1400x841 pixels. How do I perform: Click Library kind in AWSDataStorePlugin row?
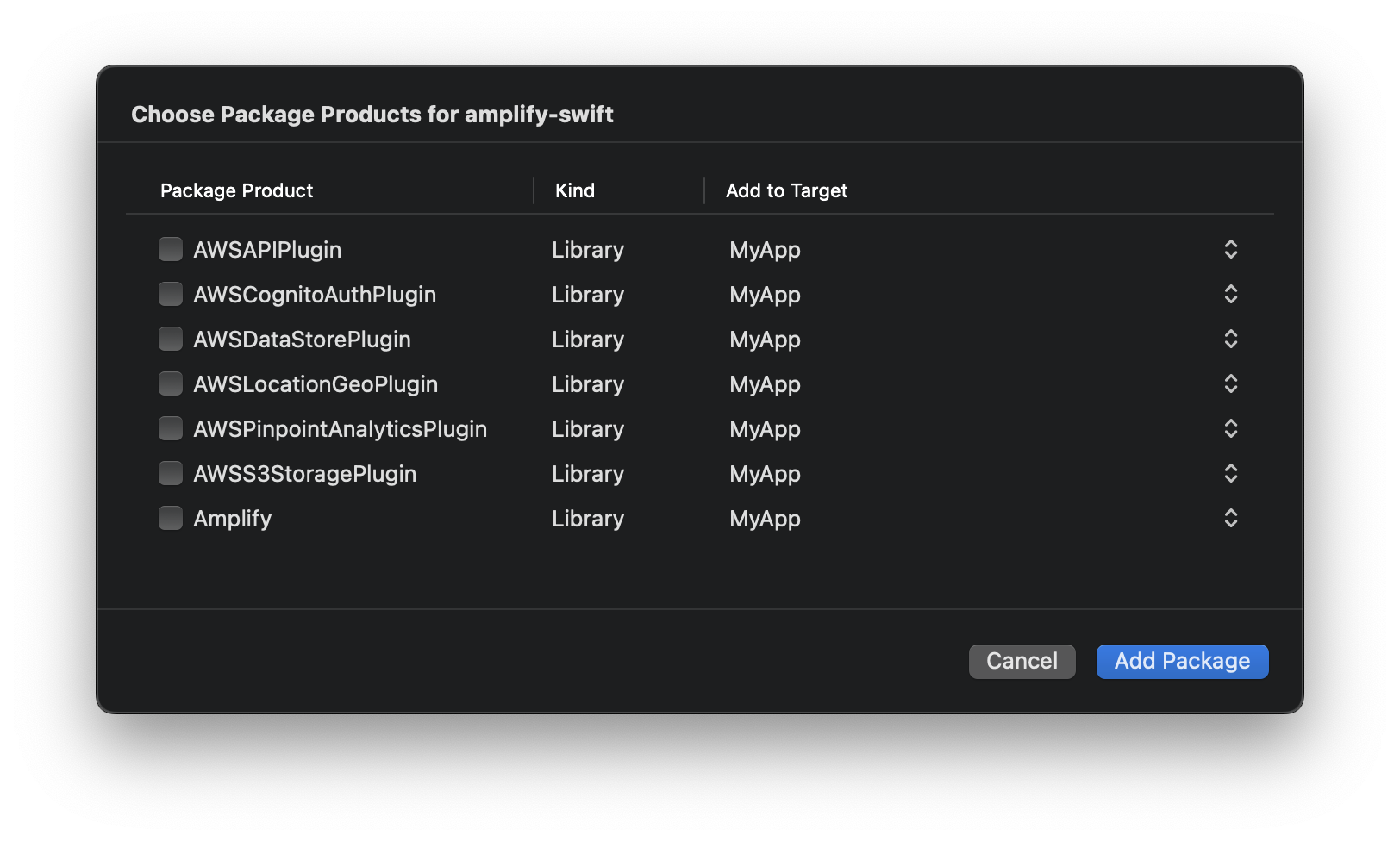pyautogui.click(x=588, y=340)
